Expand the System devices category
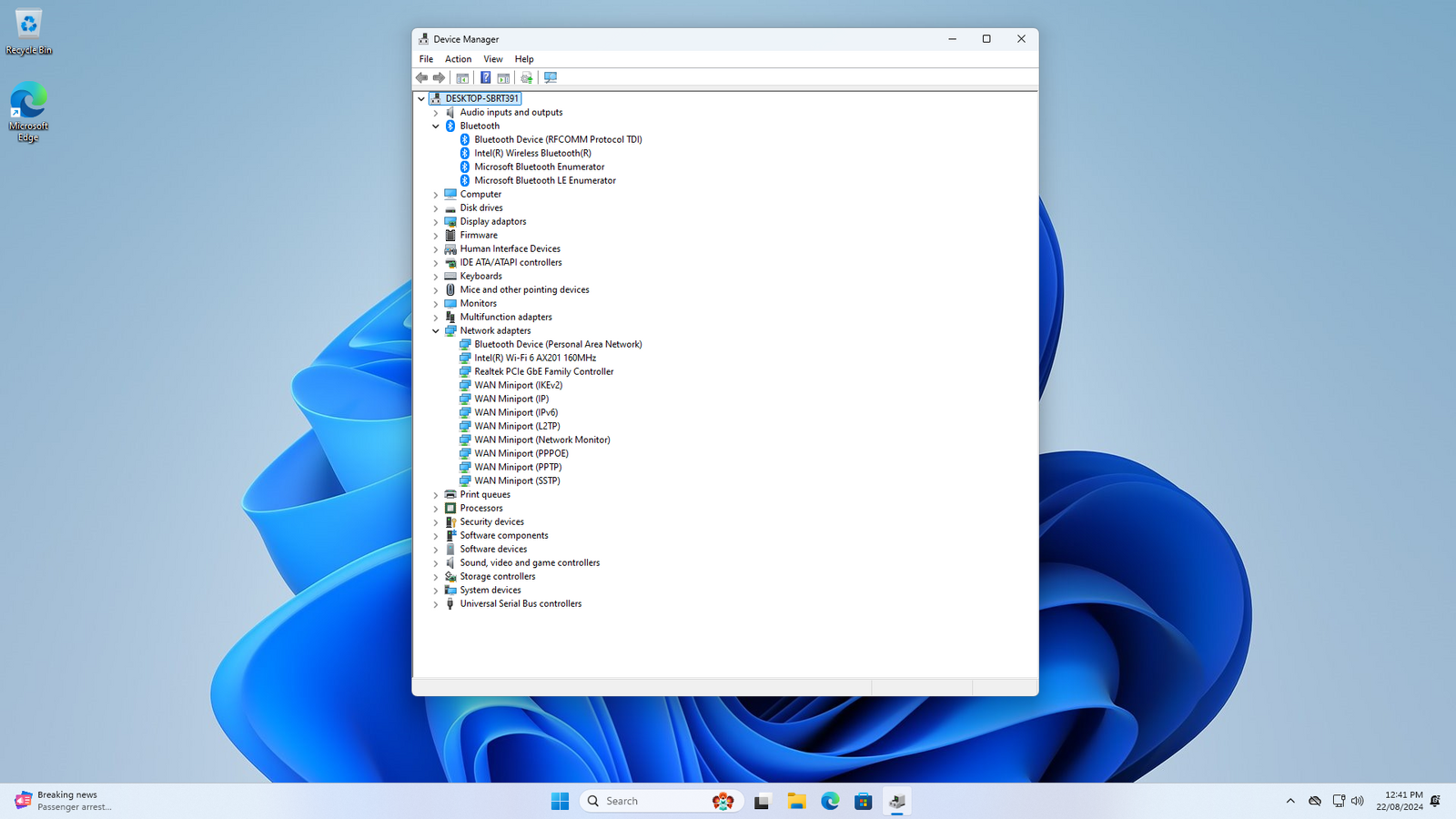The height and width of the screenshot is (819, 1456). (436, 590)
